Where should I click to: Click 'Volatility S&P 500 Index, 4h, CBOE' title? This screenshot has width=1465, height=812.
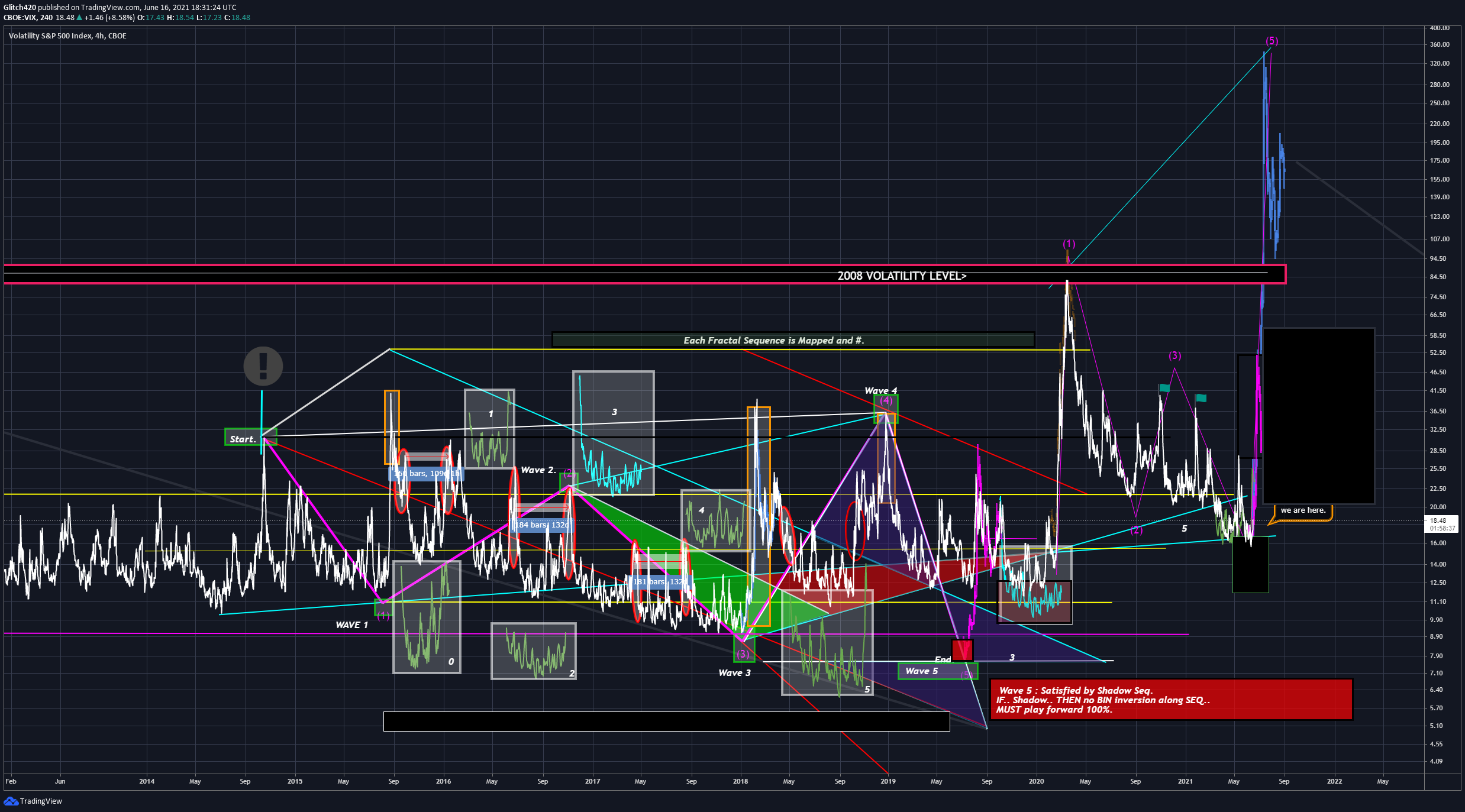(67, 35)
